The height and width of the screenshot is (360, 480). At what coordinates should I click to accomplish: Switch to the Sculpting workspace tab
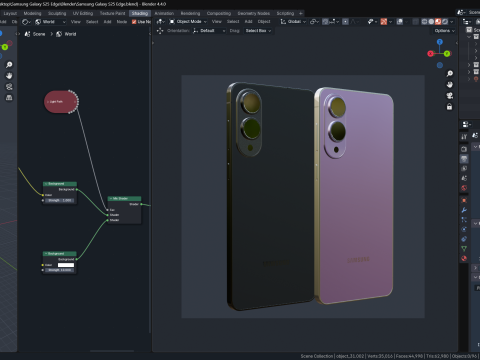click(57, 13)
